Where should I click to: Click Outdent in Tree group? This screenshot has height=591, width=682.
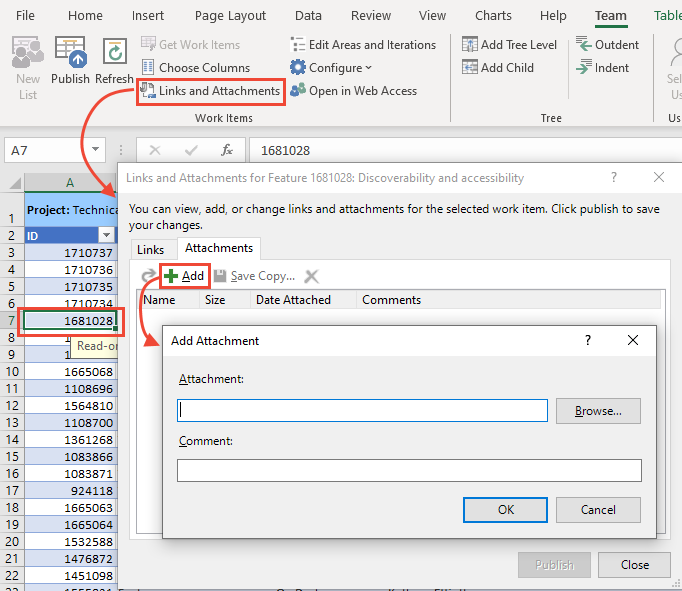coord(607,45)
